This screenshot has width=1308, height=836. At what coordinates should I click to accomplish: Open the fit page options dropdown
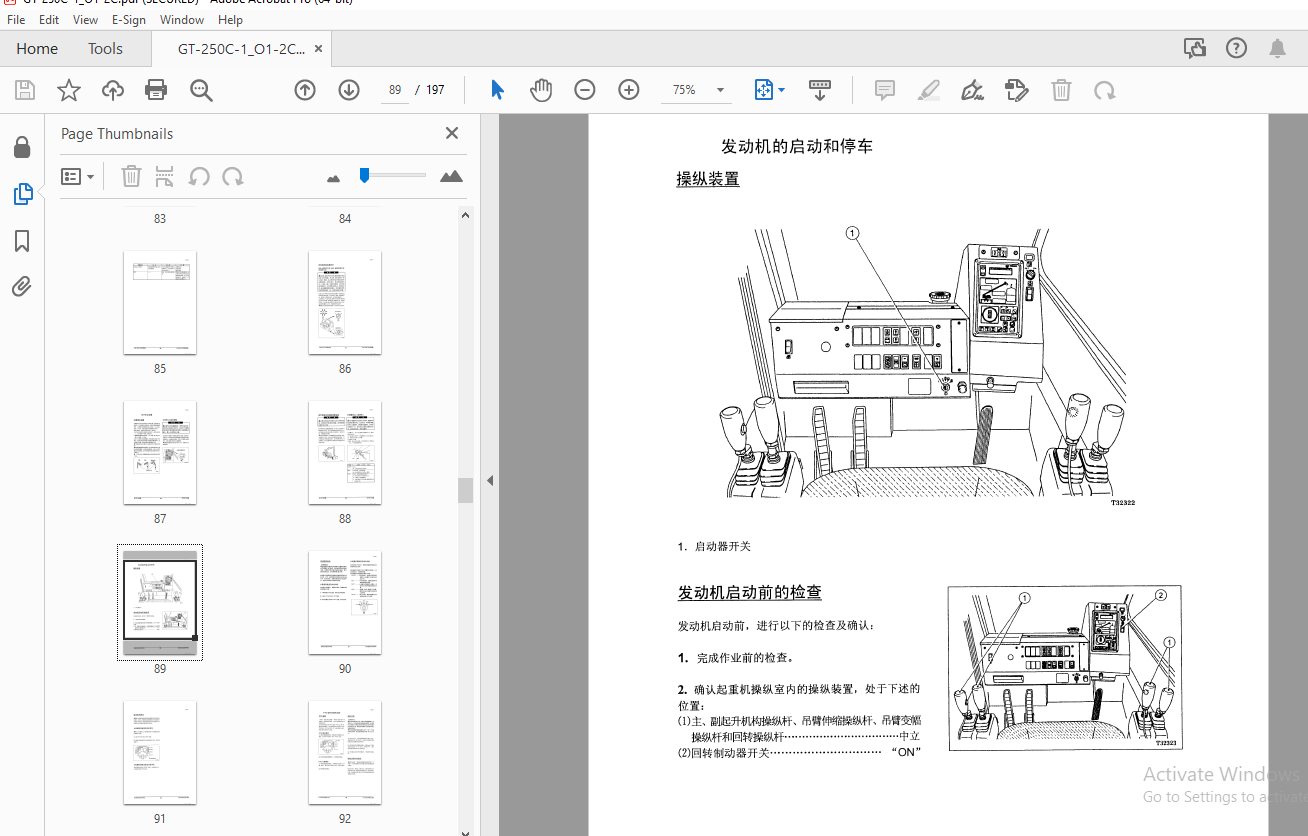coord(769,90)
